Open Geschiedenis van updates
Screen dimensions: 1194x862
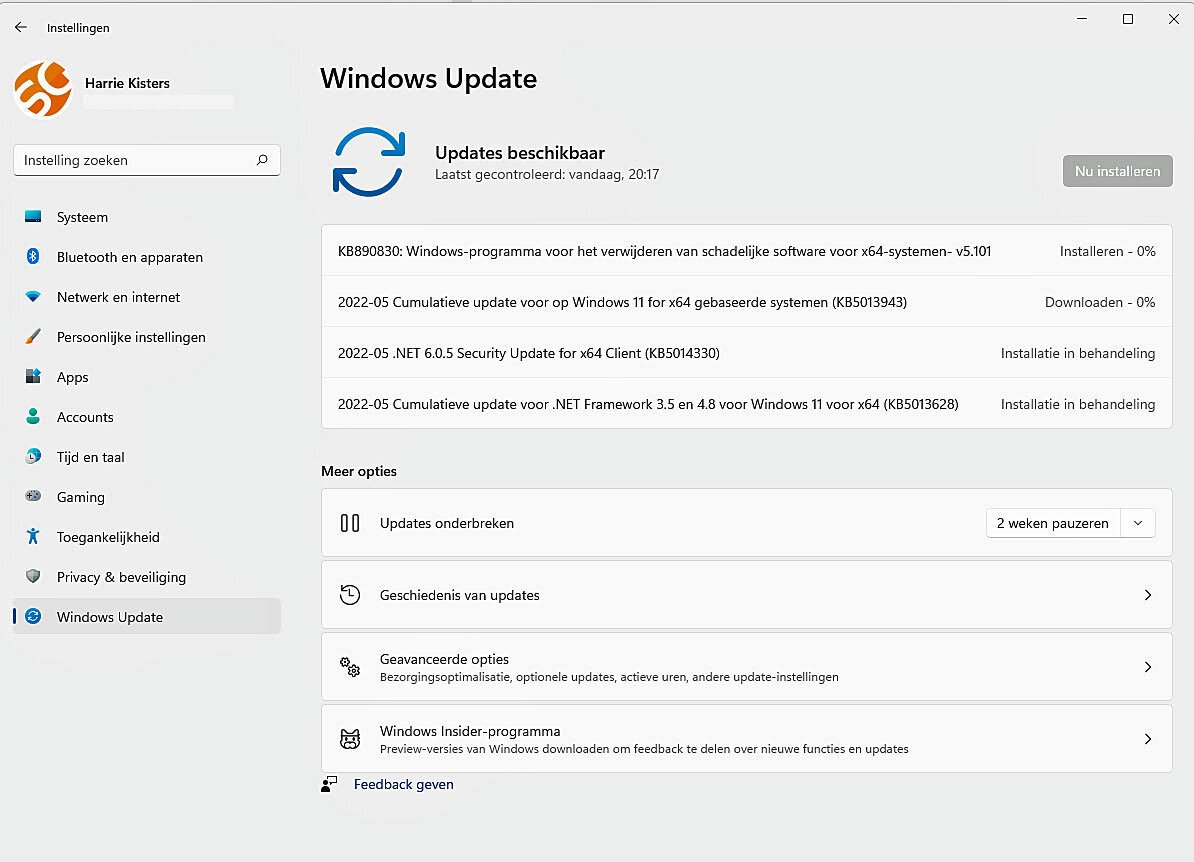pos(746,595)
